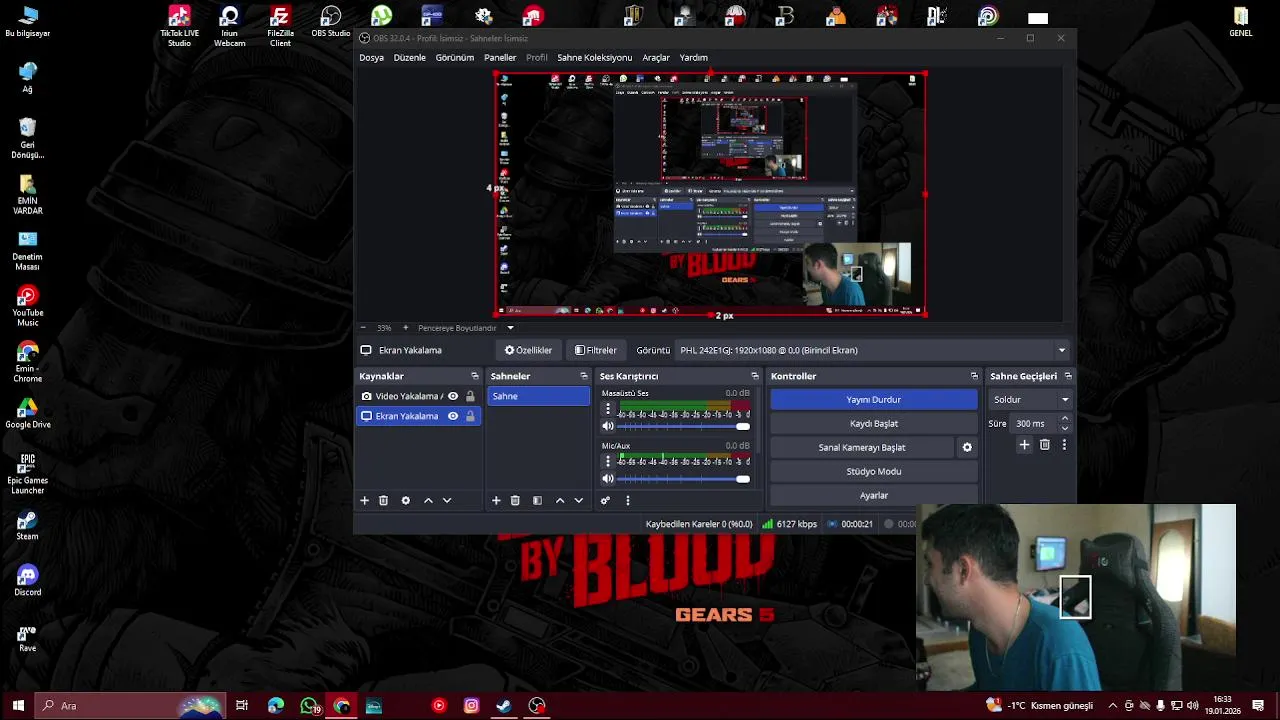Viewport: 1280px width, 720px height.
Task: Open FileZilla Client desktop icon
Action: [280, 26]
